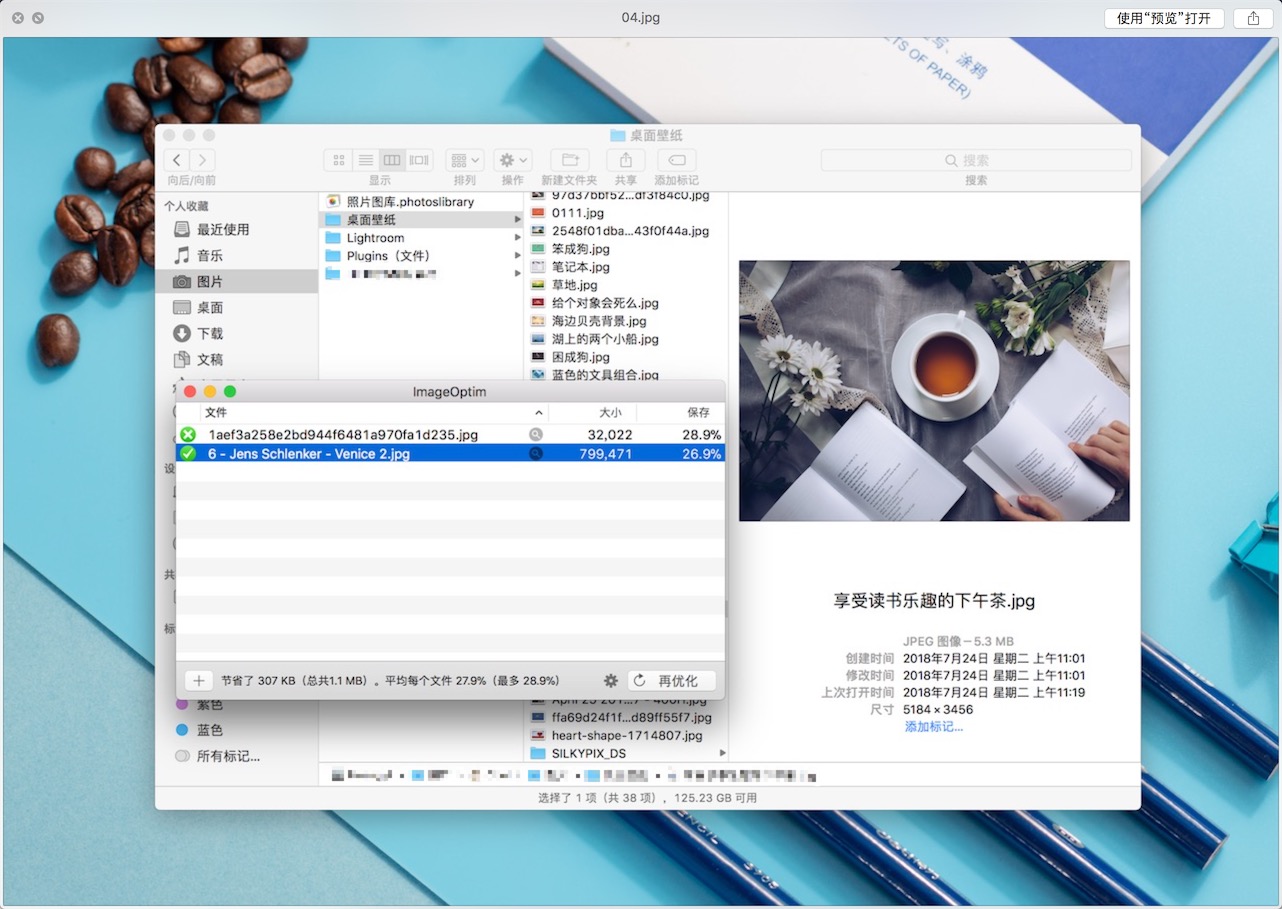Go forward in the Finder window
The image size is (1282, 909).
pos(203,160)
